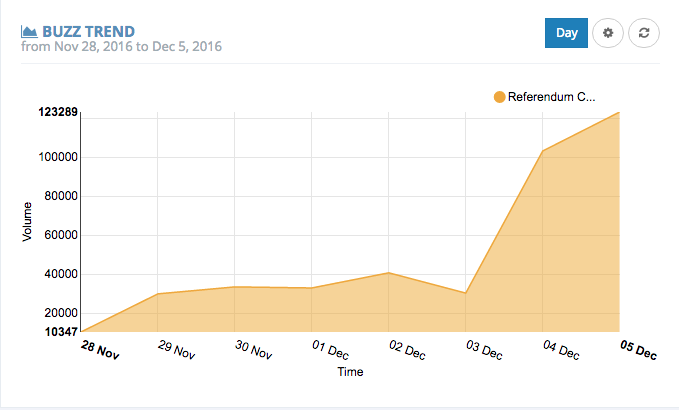Click the Volume axis title
This screenshot has height=410, width=679.
pos(27,222)
